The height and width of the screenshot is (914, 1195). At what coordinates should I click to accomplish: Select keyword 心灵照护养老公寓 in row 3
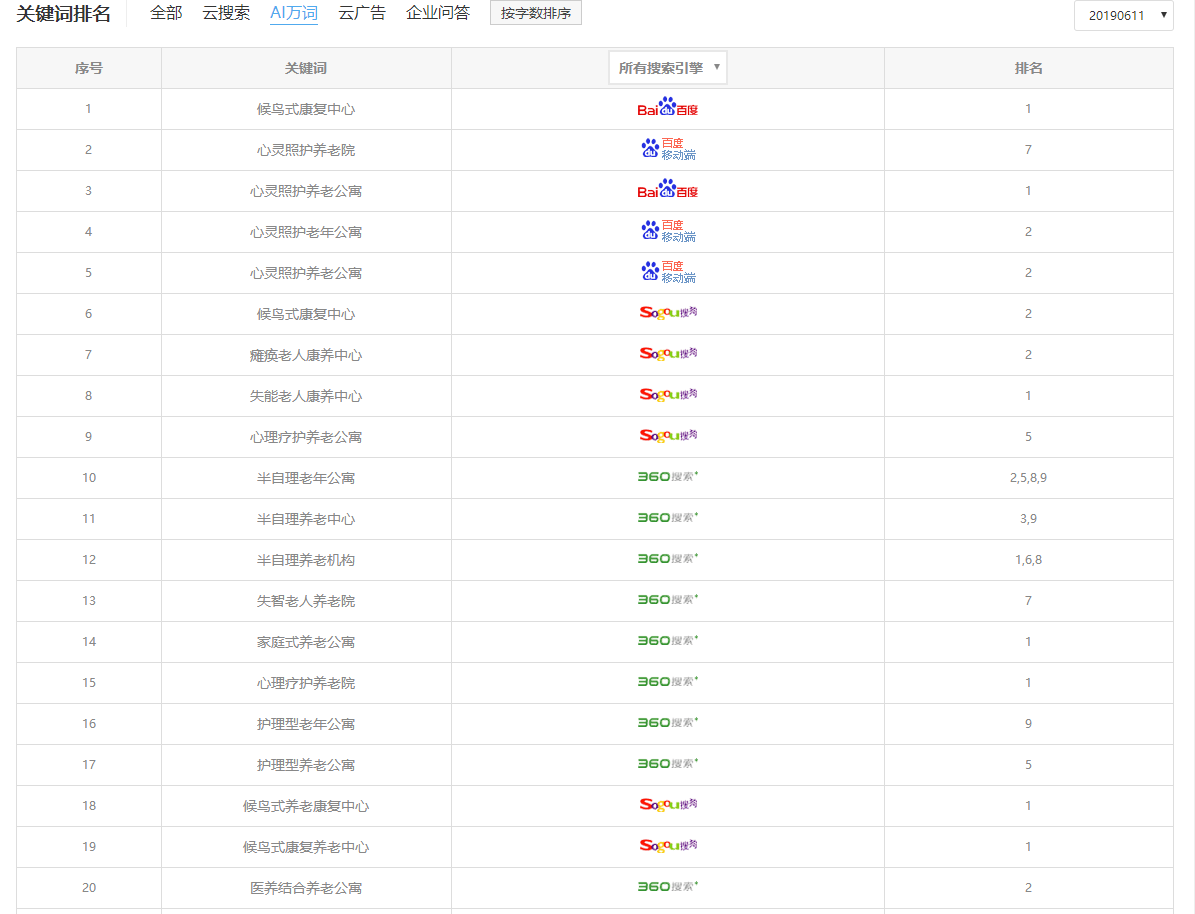point(306,191)
